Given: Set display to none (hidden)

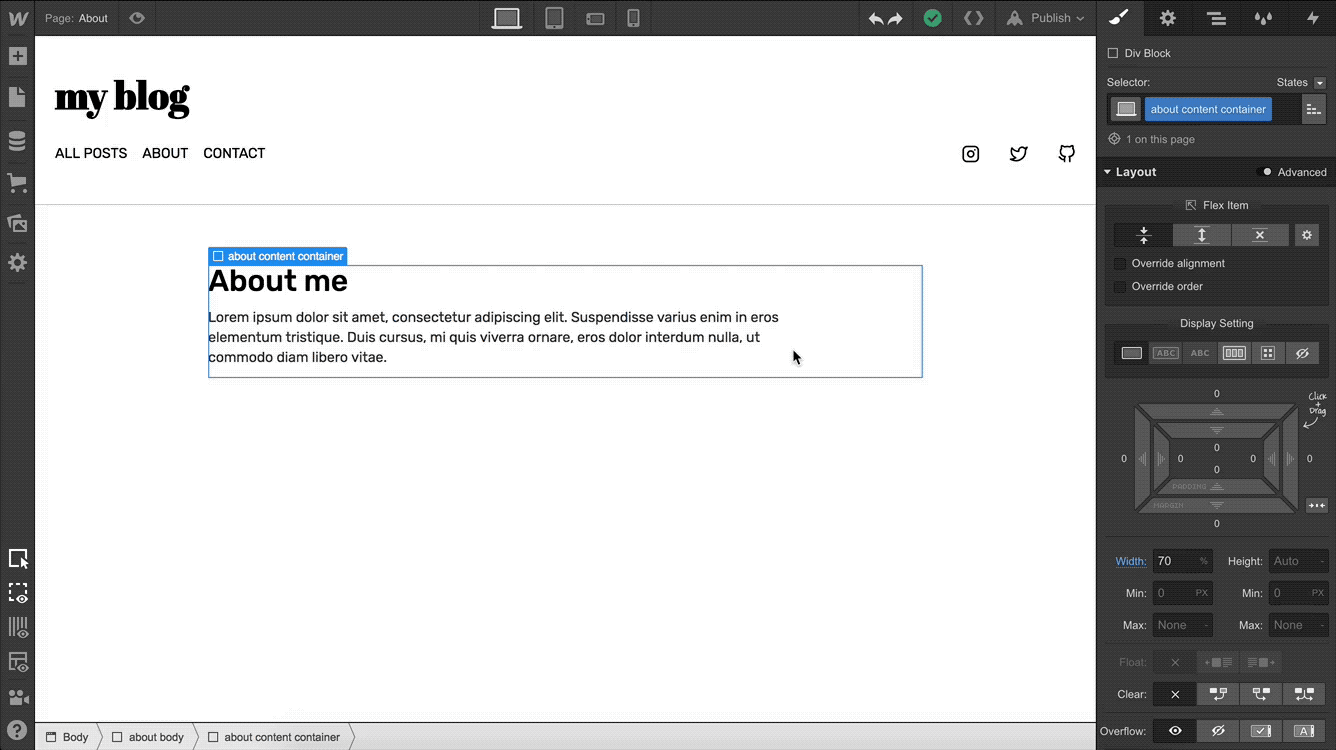Looking at the screenshot, I should (x=1302, y=353).
